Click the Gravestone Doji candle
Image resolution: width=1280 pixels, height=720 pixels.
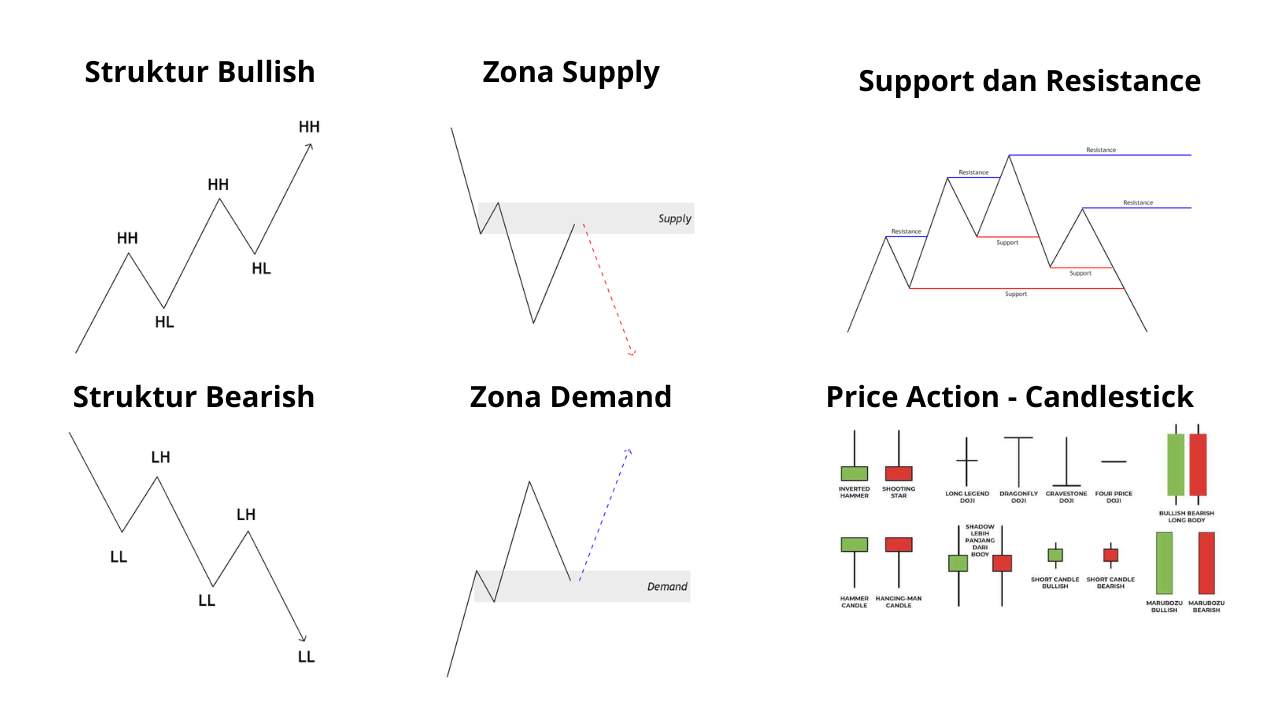click(1067, 462)
